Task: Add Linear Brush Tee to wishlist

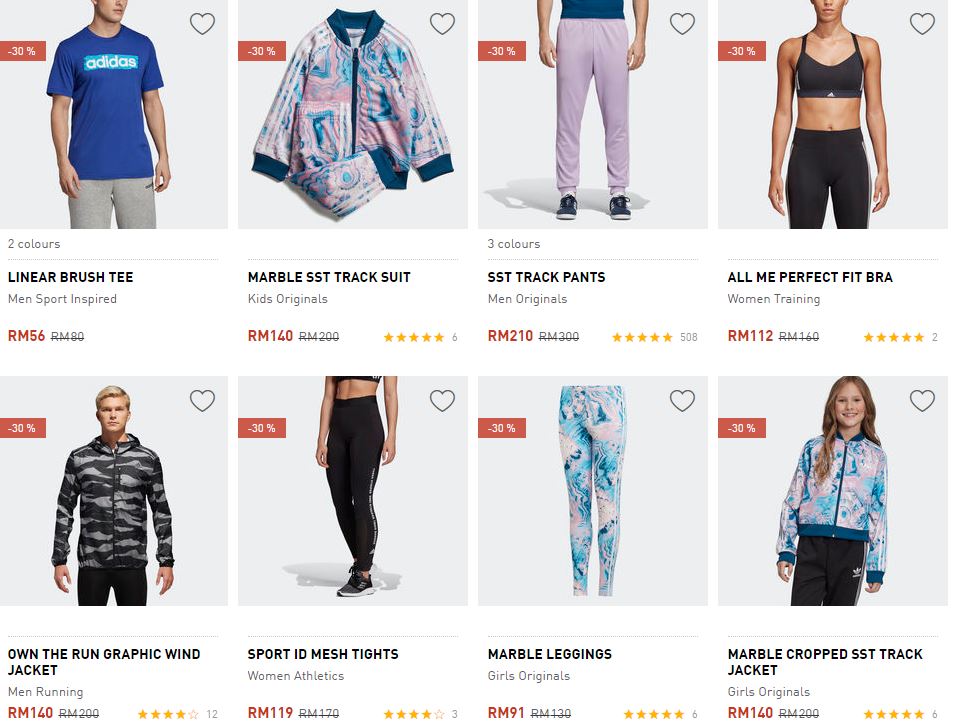Action: 202,24
